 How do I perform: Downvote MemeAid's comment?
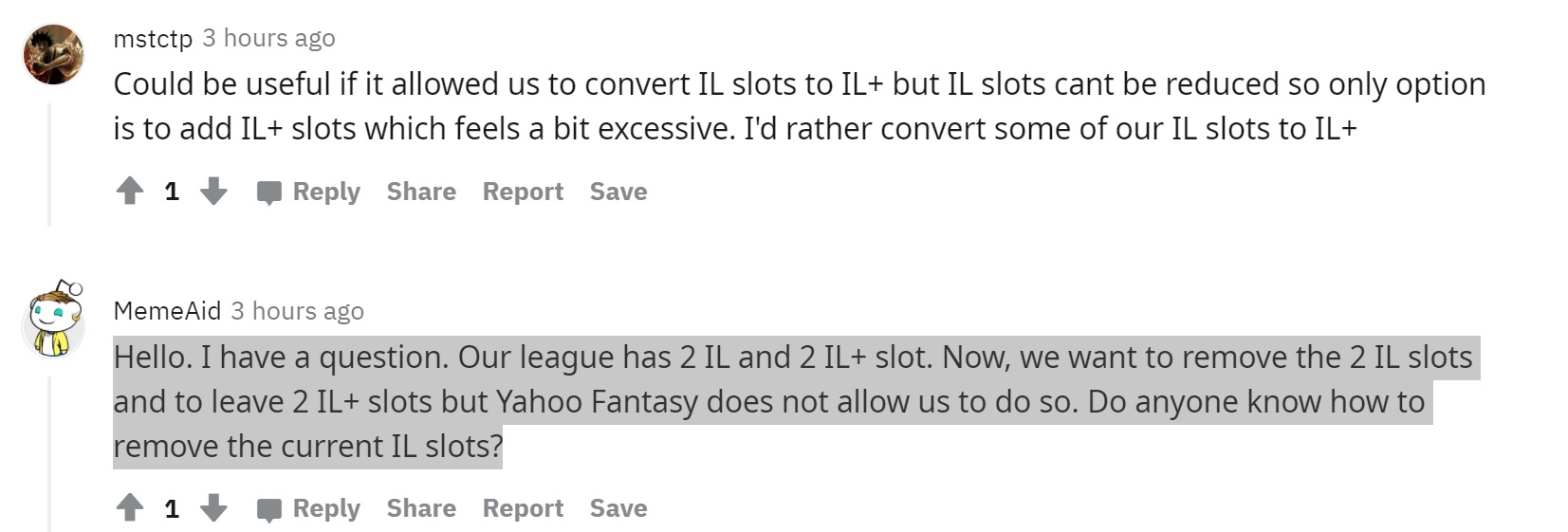coord(213,508)
